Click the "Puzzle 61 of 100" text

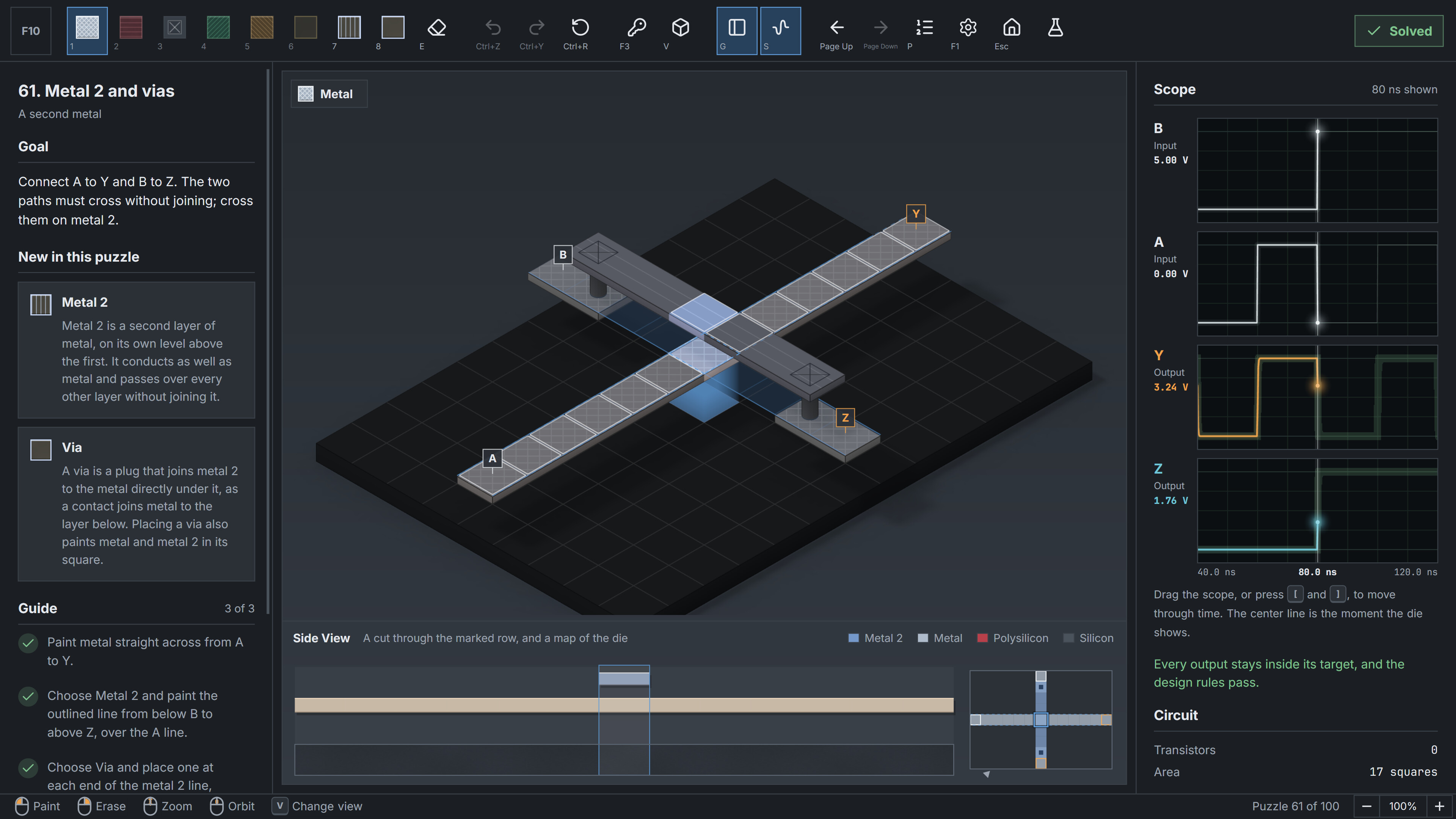(x=1296, y=806)
